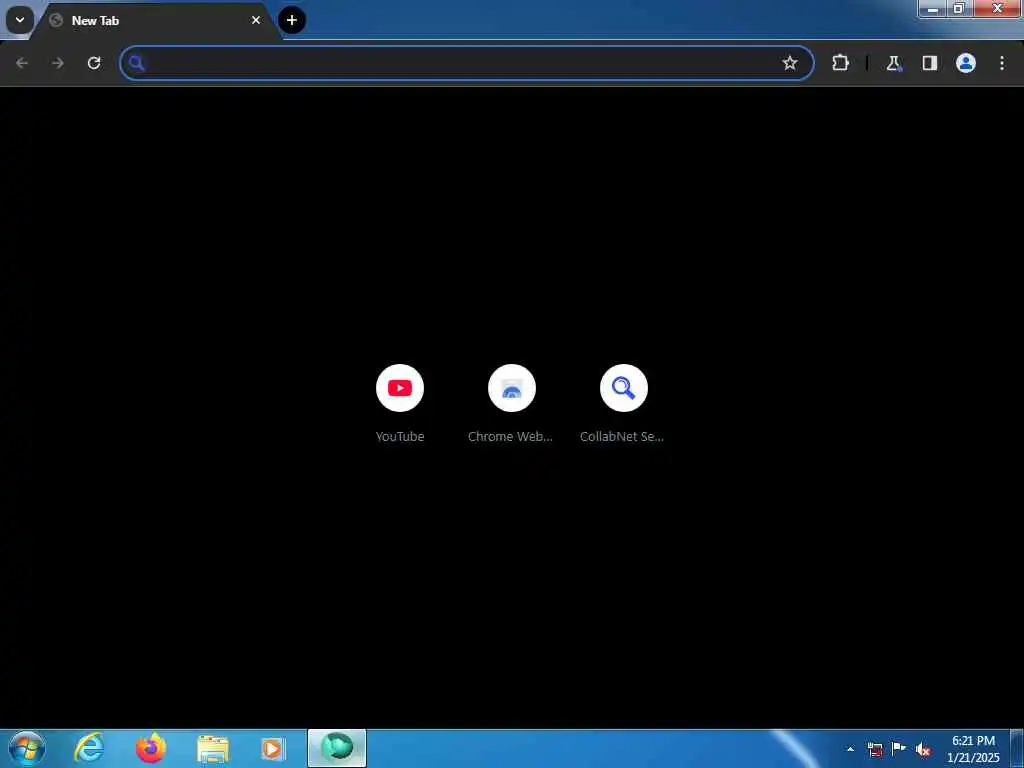Go back to the previous page
Viewport: 1024px width, 768px height.
(22, 63)
